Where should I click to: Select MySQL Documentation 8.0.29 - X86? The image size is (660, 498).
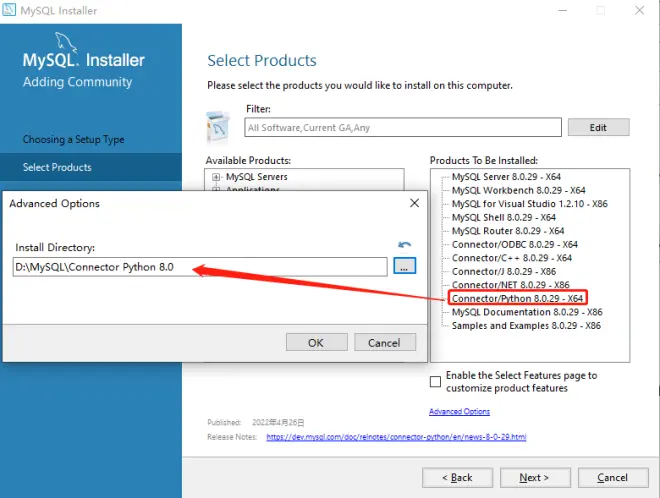527,312
